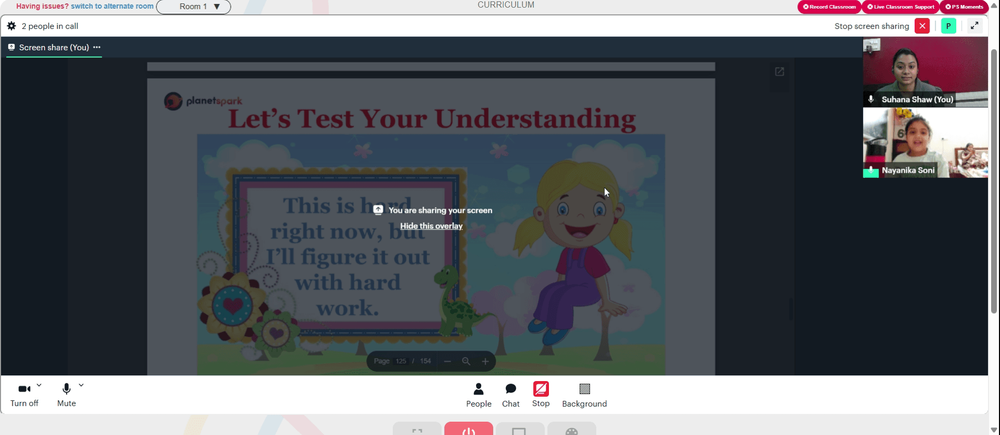Stop screen sharing from the bottom toolbar
This screenshot has height=435, width=1000.
pyautogui.click(x=541, y=395)
